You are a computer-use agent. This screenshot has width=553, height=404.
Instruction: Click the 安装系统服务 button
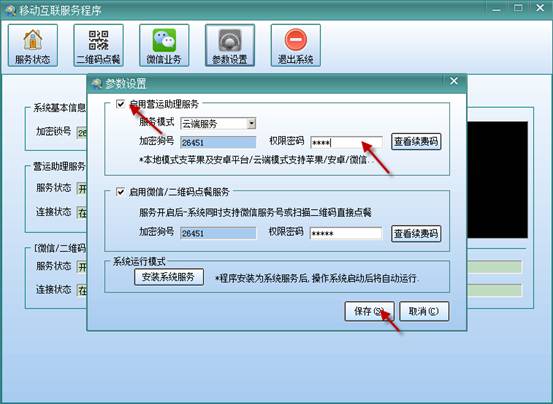169,277
